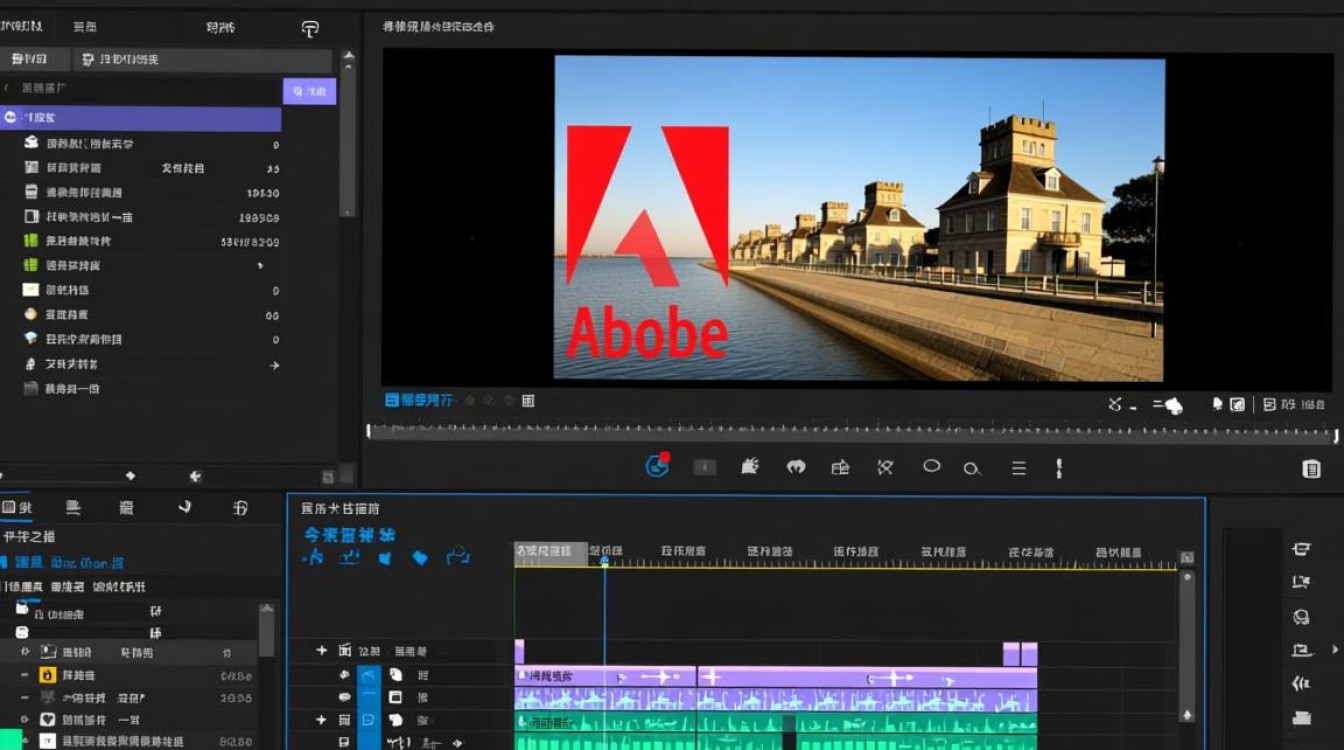Click the bottom-left panel's vertical scrollbar
The height and width of the screenshot is (750, 1344).
tap(266, 630)
